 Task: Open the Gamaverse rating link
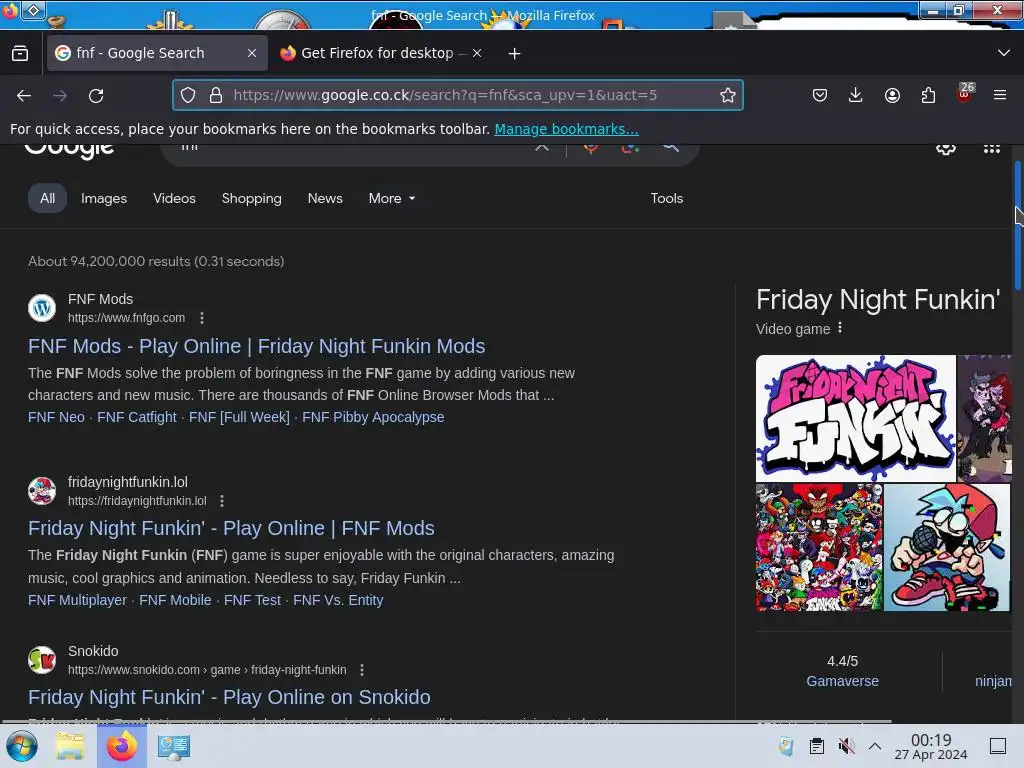[842, 681]
